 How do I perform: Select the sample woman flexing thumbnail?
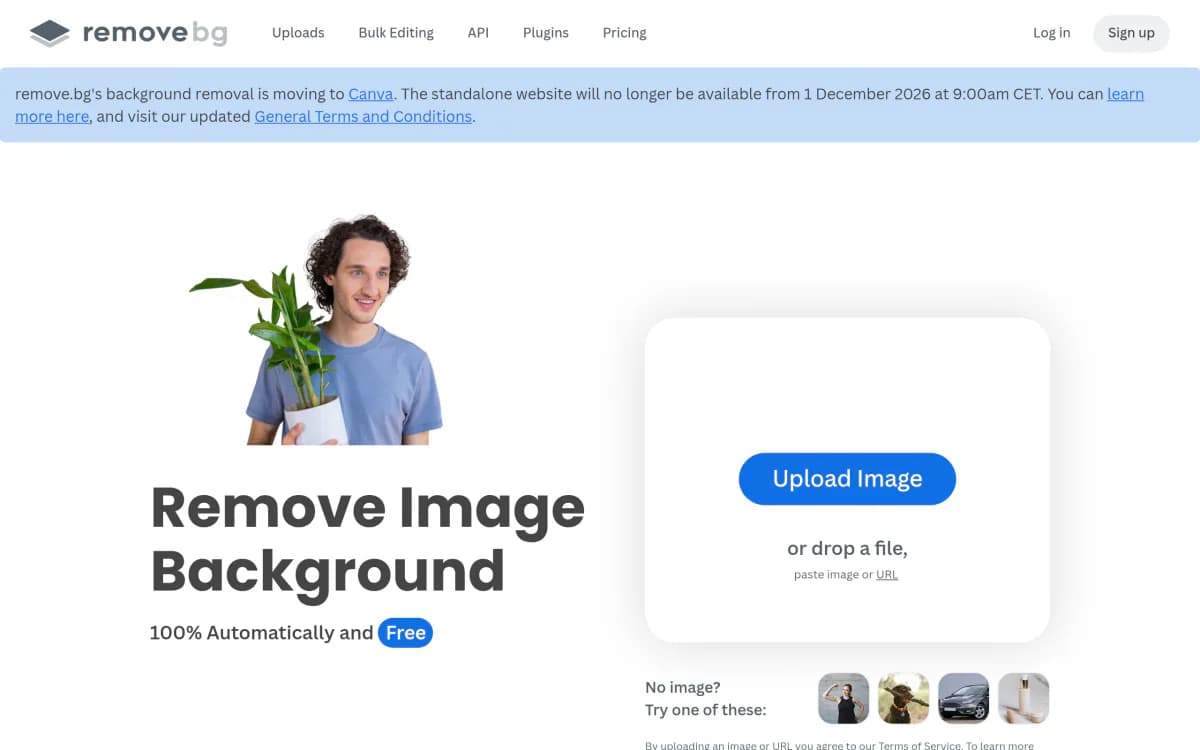point(843,698)
